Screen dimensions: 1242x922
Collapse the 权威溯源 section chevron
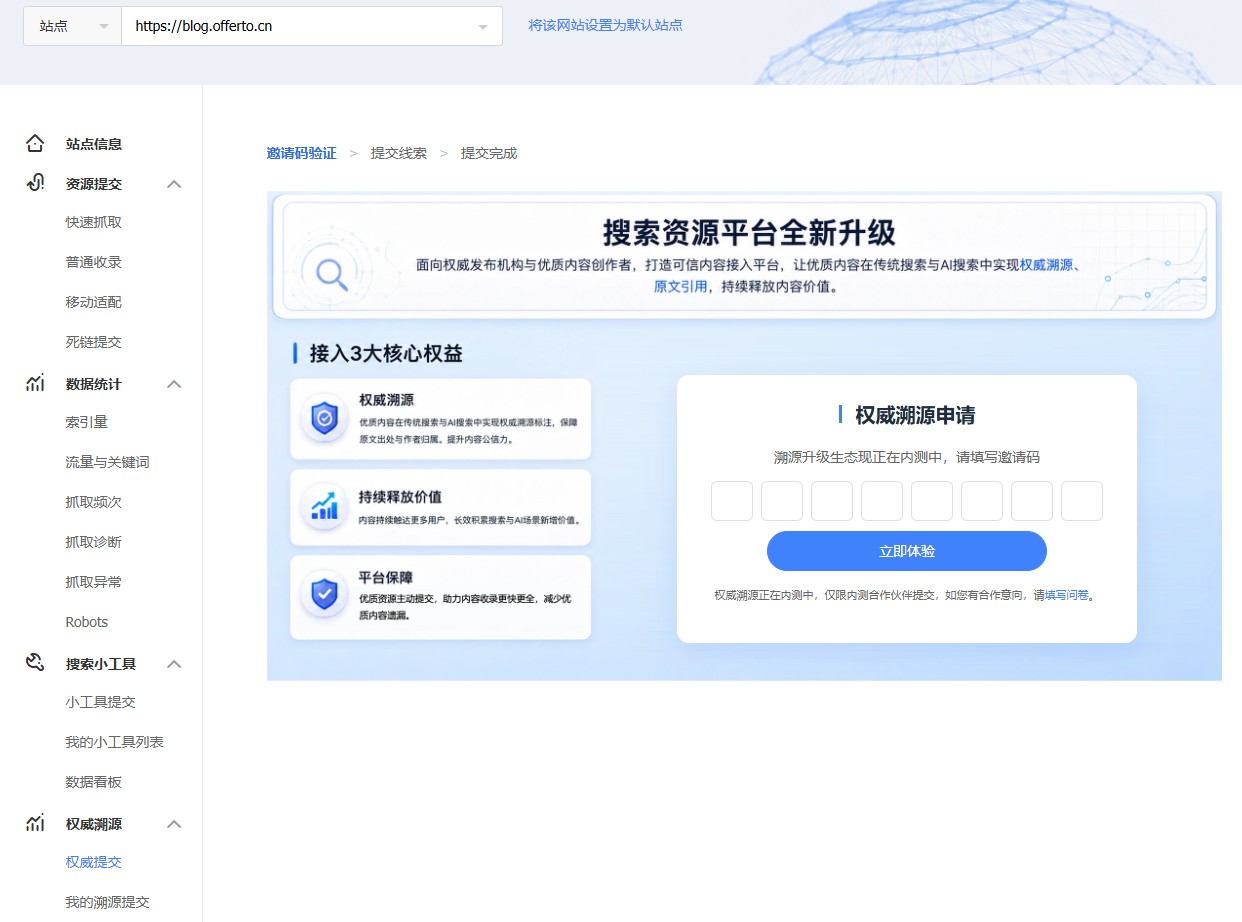coord(174,824)
